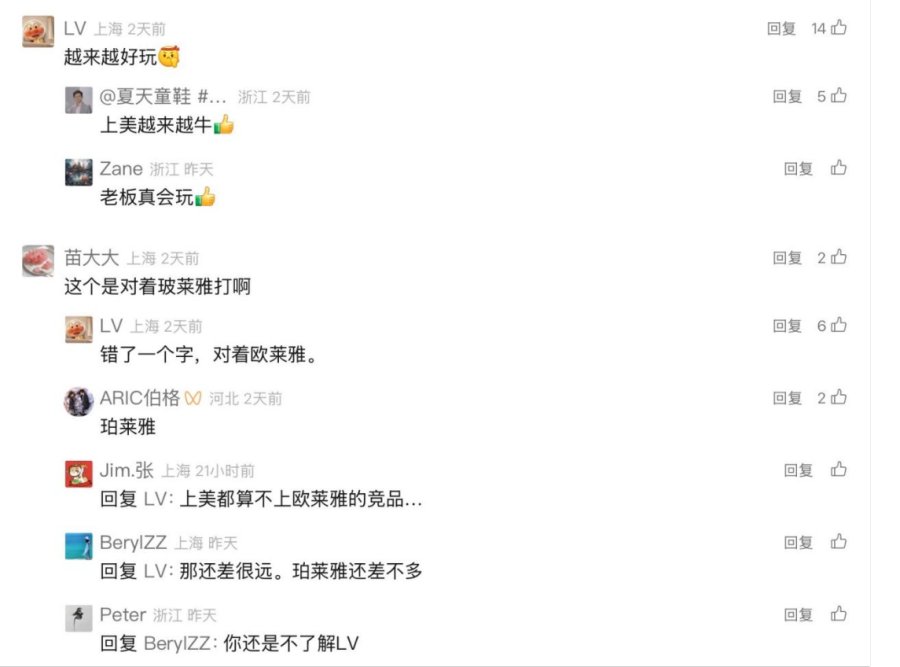The height and width of the screenshot is (667, 900).
Task: Reply to Peter's comment
Action: (798, 615)
